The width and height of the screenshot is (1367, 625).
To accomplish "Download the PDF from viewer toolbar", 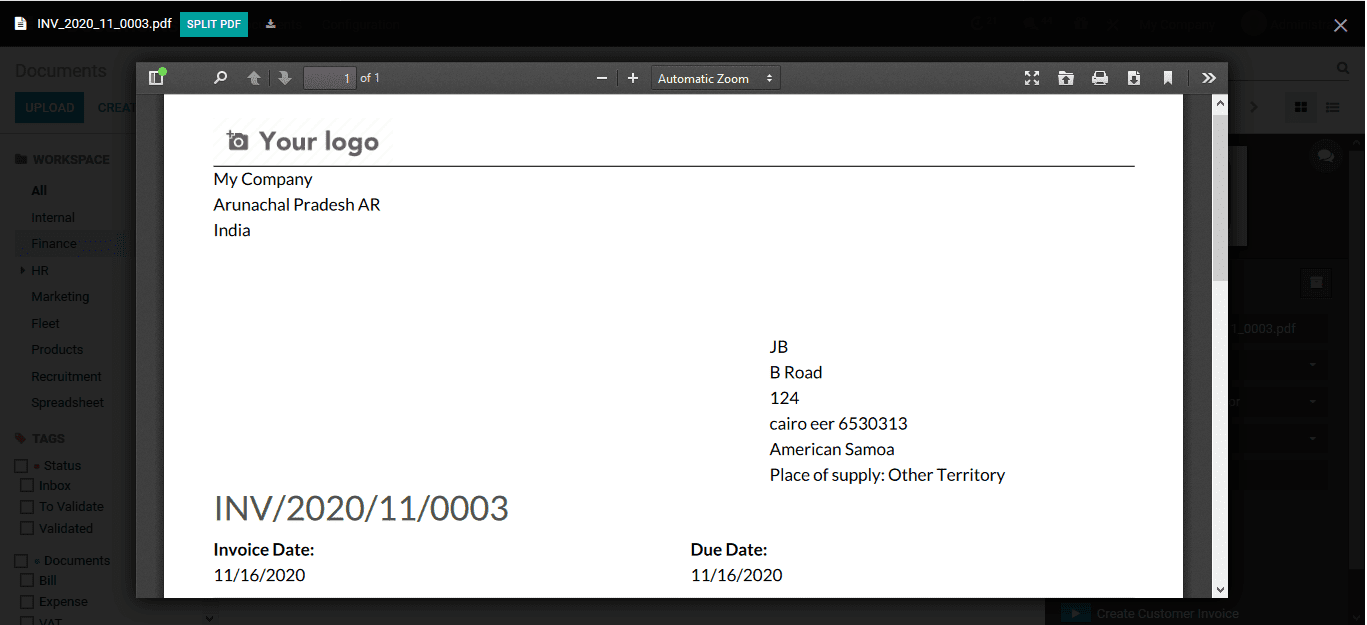I will point(1134,78).
